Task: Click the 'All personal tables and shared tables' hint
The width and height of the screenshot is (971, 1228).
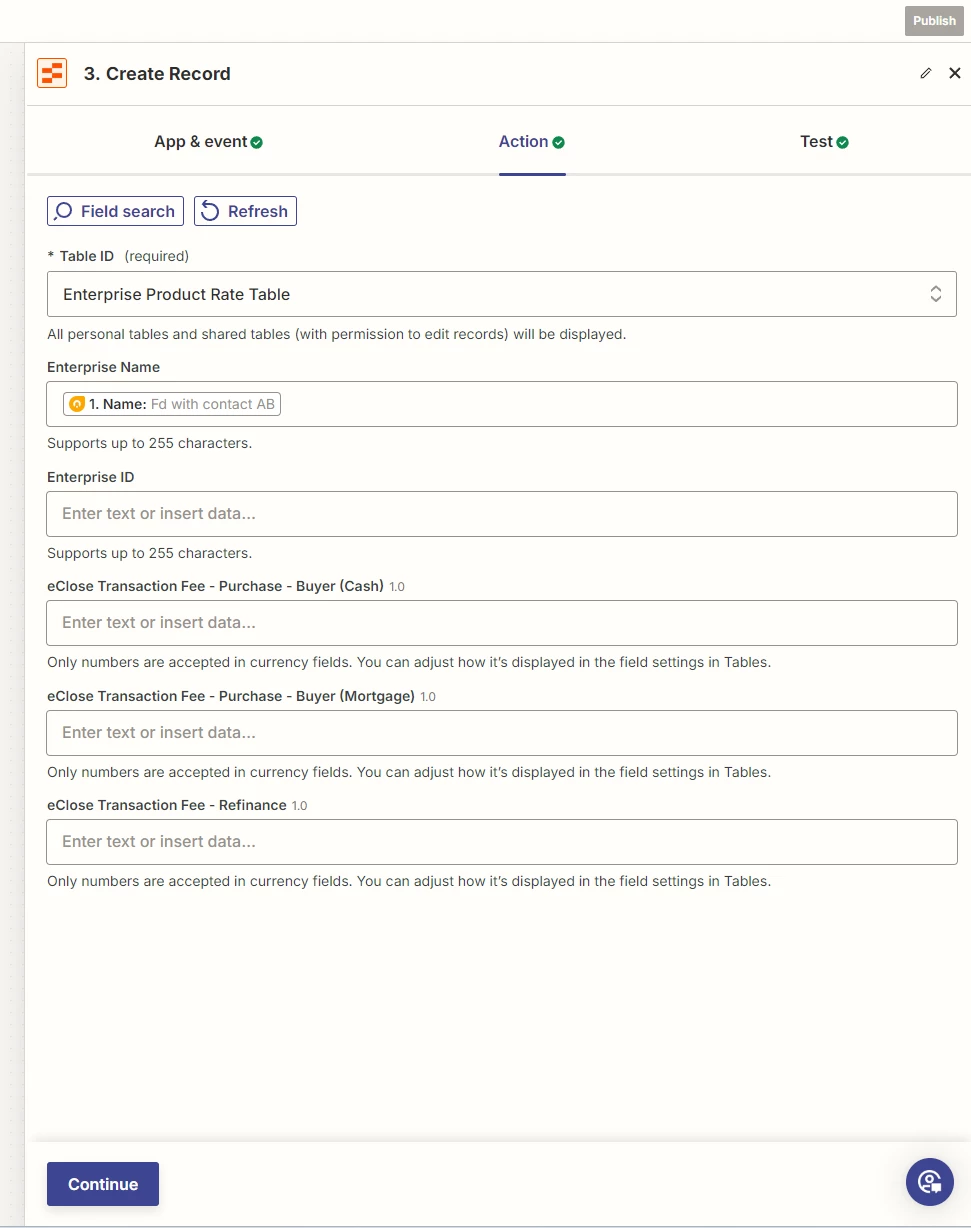Action: coord(337,334)
